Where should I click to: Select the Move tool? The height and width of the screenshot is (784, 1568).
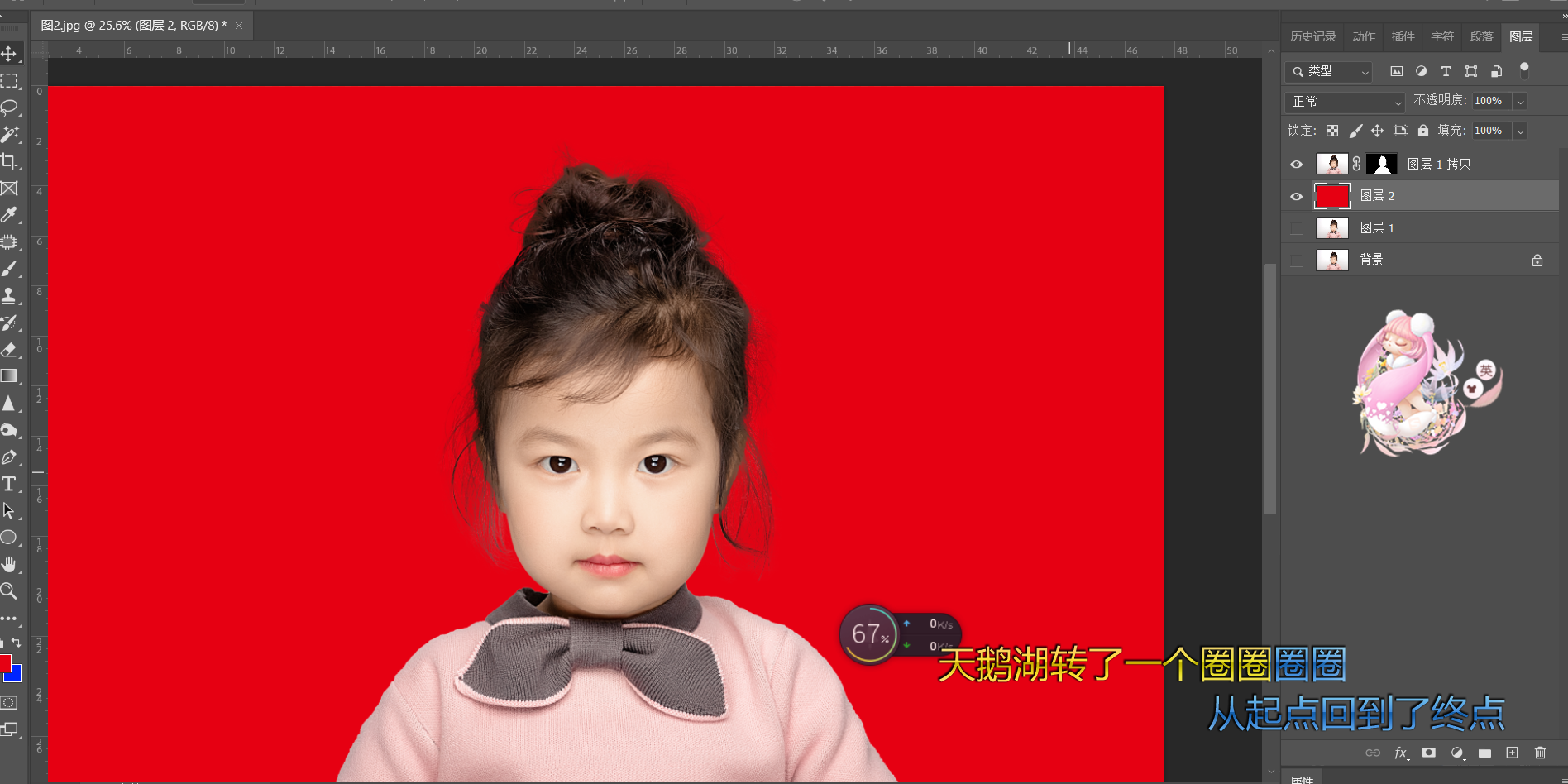click(11, 54)
